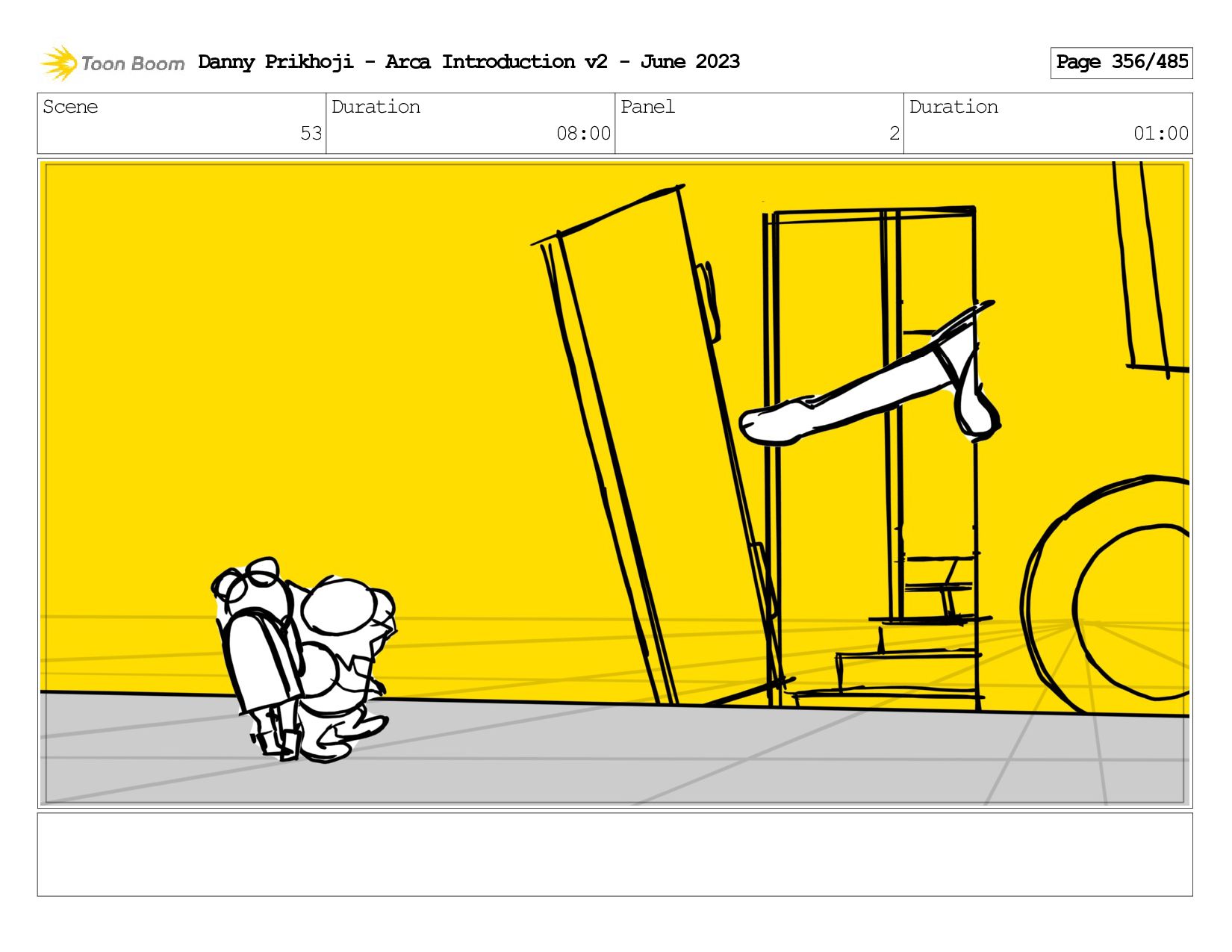Click the panel duration value '01:00'
Image resolution: width=1232 pixels, height=952 pixels.
click(1160, 134)
